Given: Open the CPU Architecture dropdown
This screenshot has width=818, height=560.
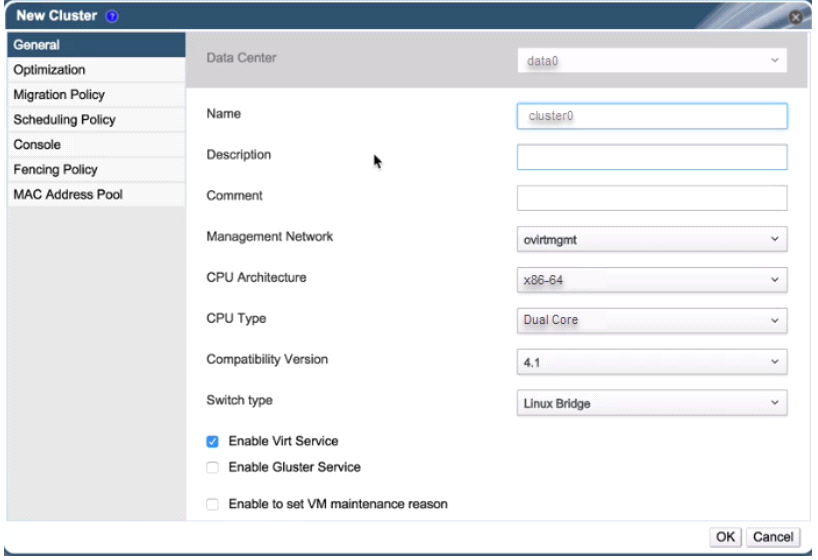Looking at the screenshot, I should pyautogui.click(x=652, y=280).
